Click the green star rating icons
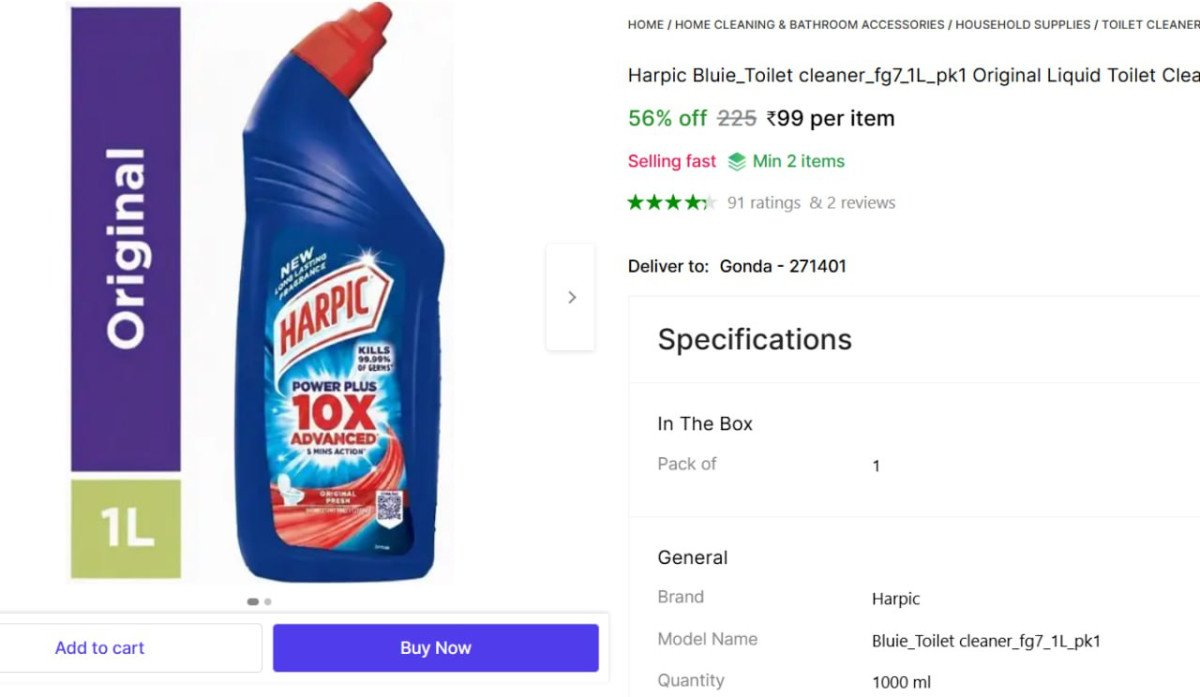1200x697 pixels. coord(671,203)
